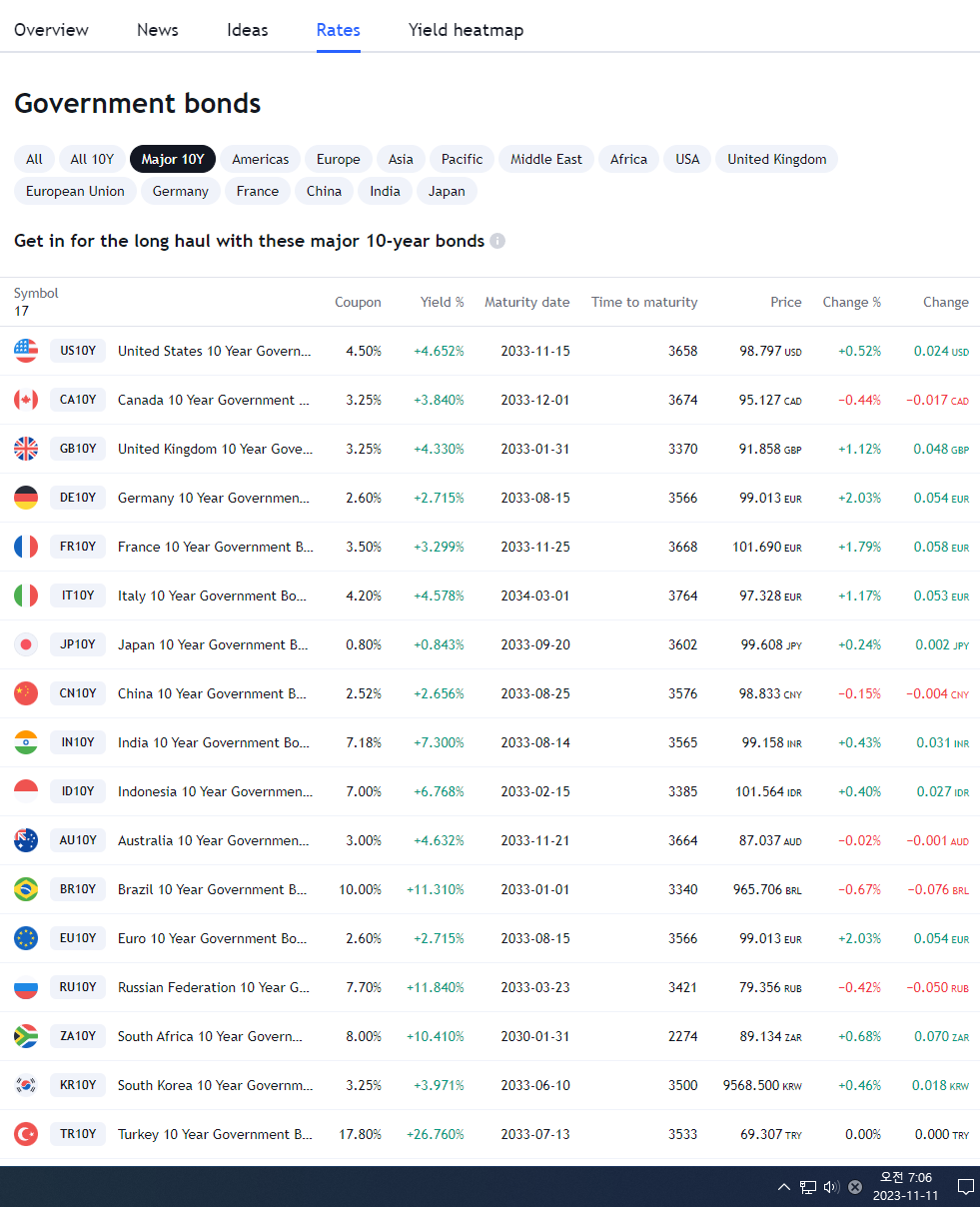The image size is (980, 1207).
Task: Filter bonds by Africa
Action: 628,159
